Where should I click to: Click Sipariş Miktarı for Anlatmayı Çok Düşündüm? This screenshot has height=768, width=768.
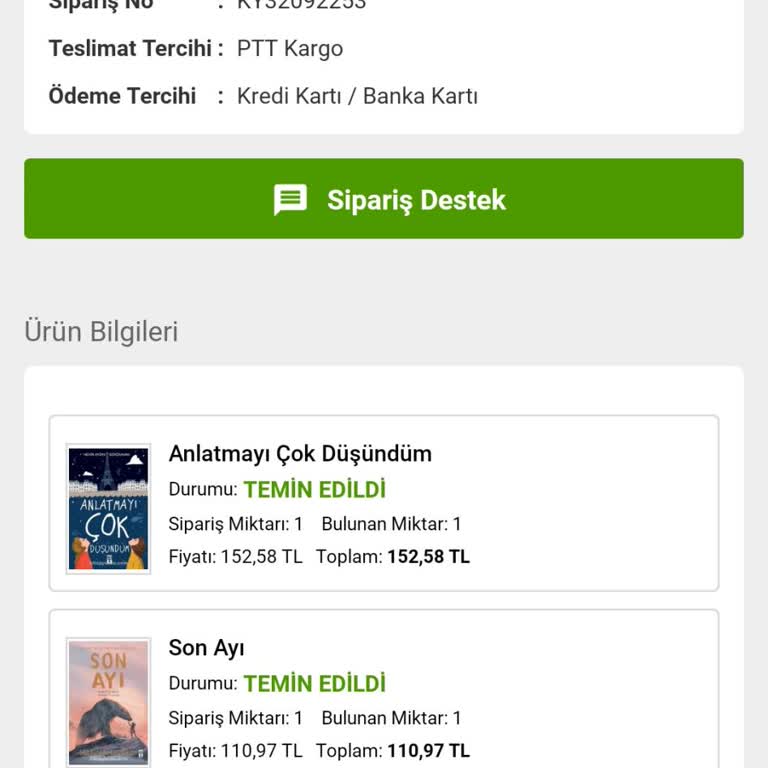click(x=235, y=524)
